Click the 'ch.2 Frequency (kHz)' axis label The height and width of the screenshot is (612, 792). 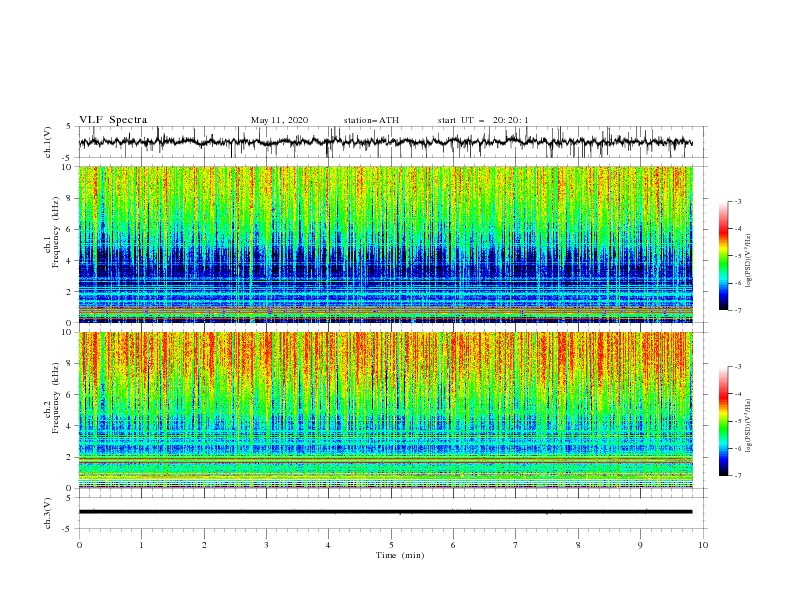(51, 398)
